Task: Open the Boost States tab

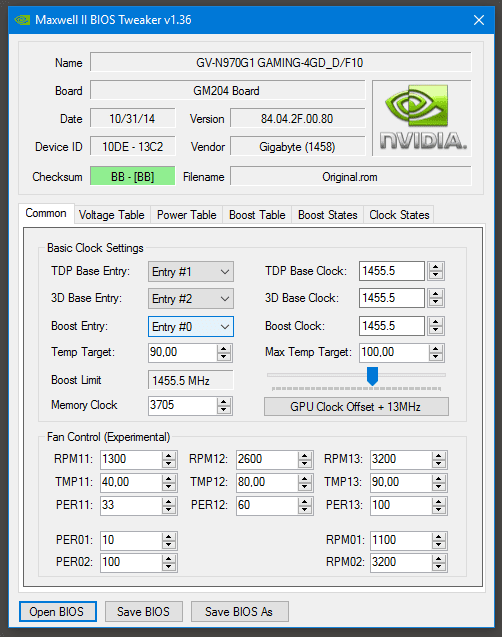Action: click(x=327, y=214)
